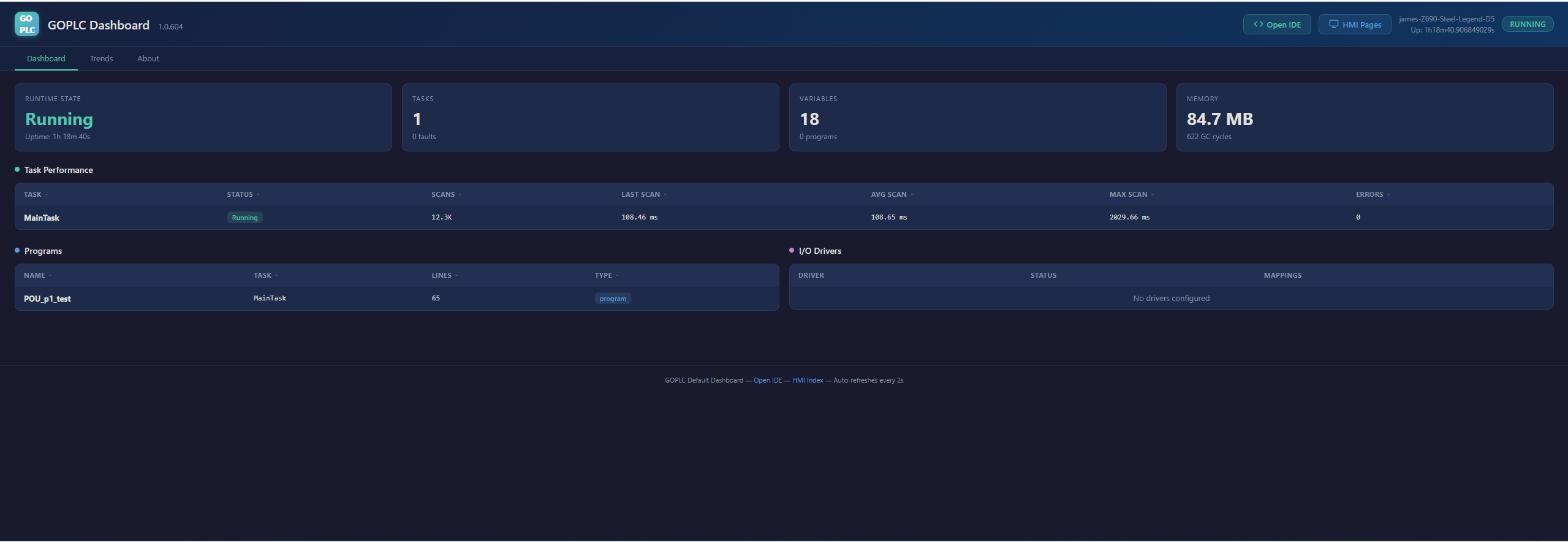The image size is (1568, 542).
Task: Click the Running badge for MainTask
Action: point(244,218)
